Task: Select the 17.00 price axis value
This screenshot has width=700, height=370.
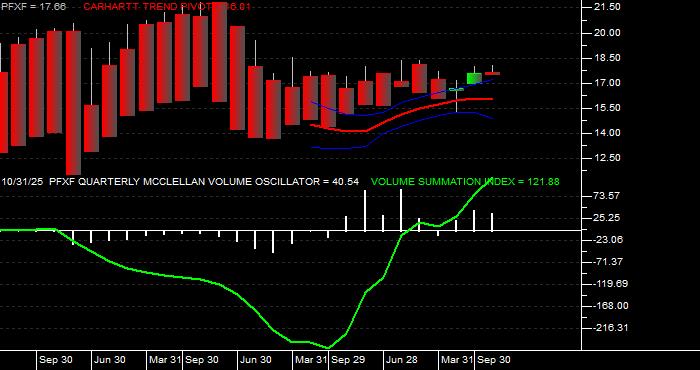Action: coord(607,83)
